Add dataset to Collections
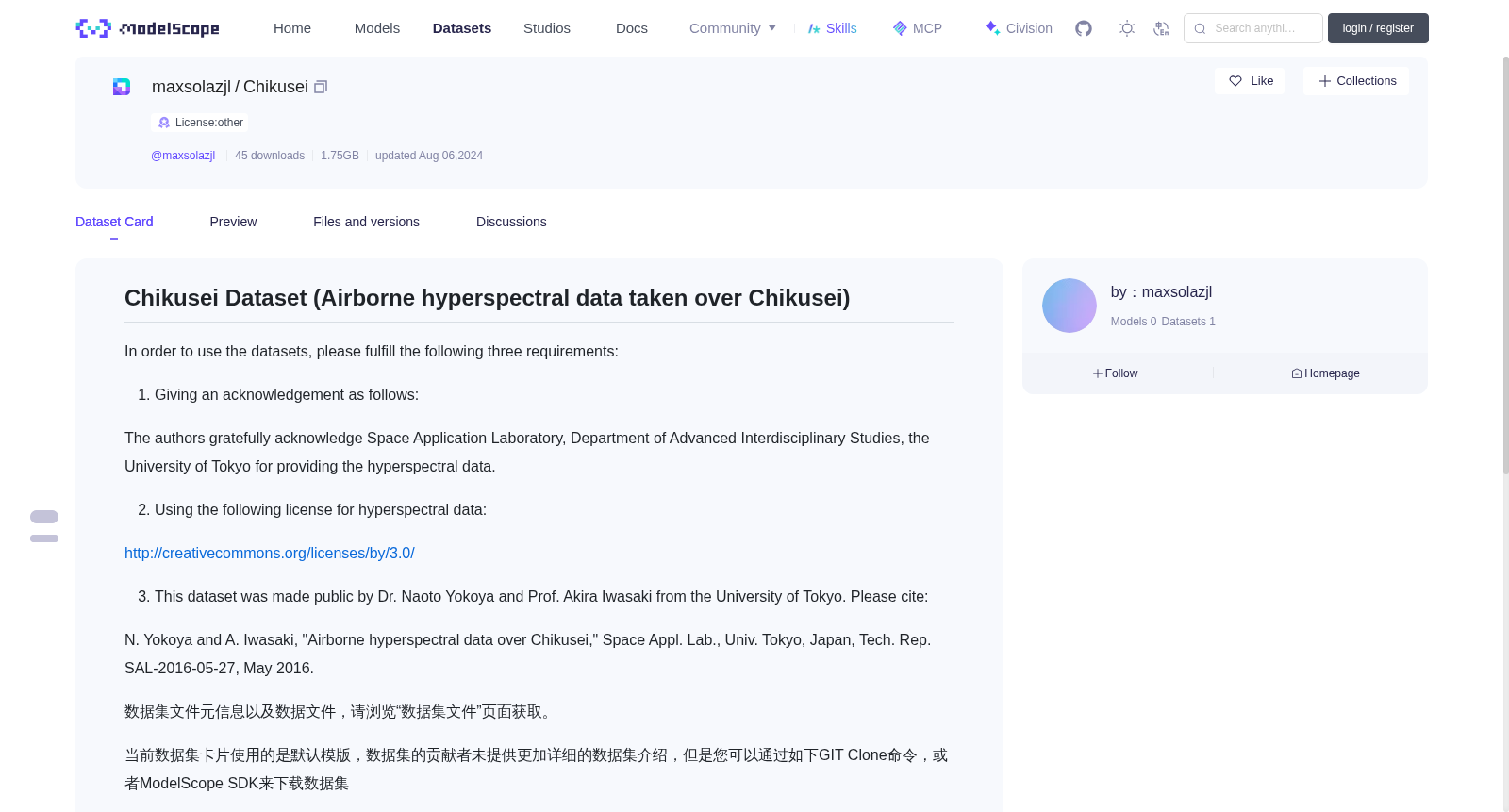 click(x=1356, y=81)
